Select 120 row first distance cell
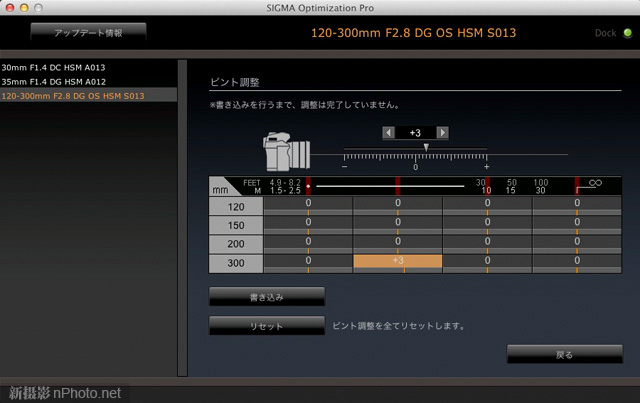 [308, 206]
